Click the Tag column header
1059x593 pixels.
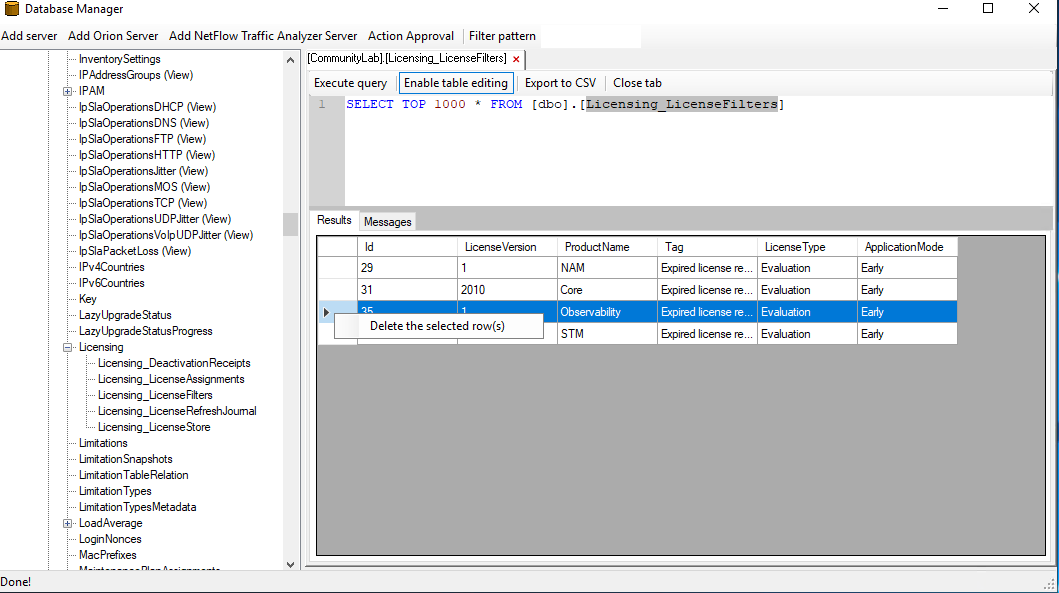point(707,247)
